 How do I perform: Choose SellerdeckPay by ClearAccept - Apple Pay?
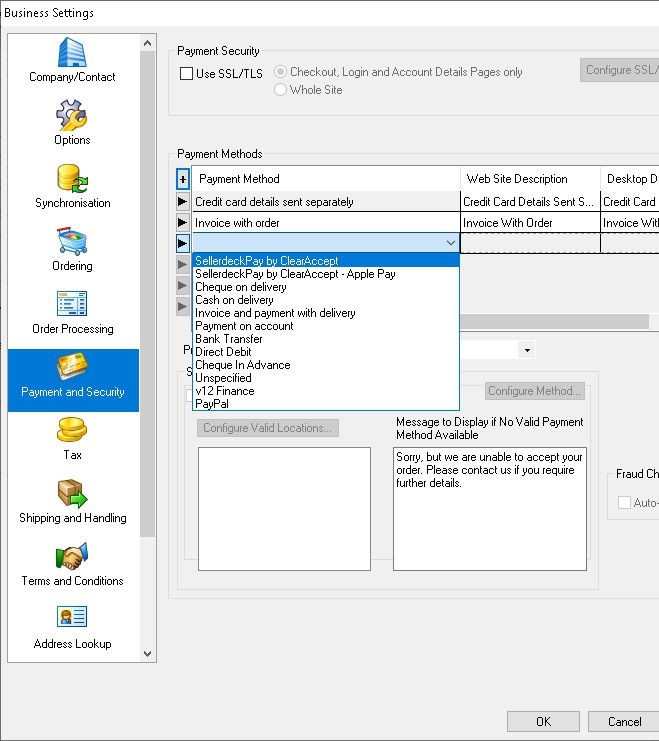326,274
